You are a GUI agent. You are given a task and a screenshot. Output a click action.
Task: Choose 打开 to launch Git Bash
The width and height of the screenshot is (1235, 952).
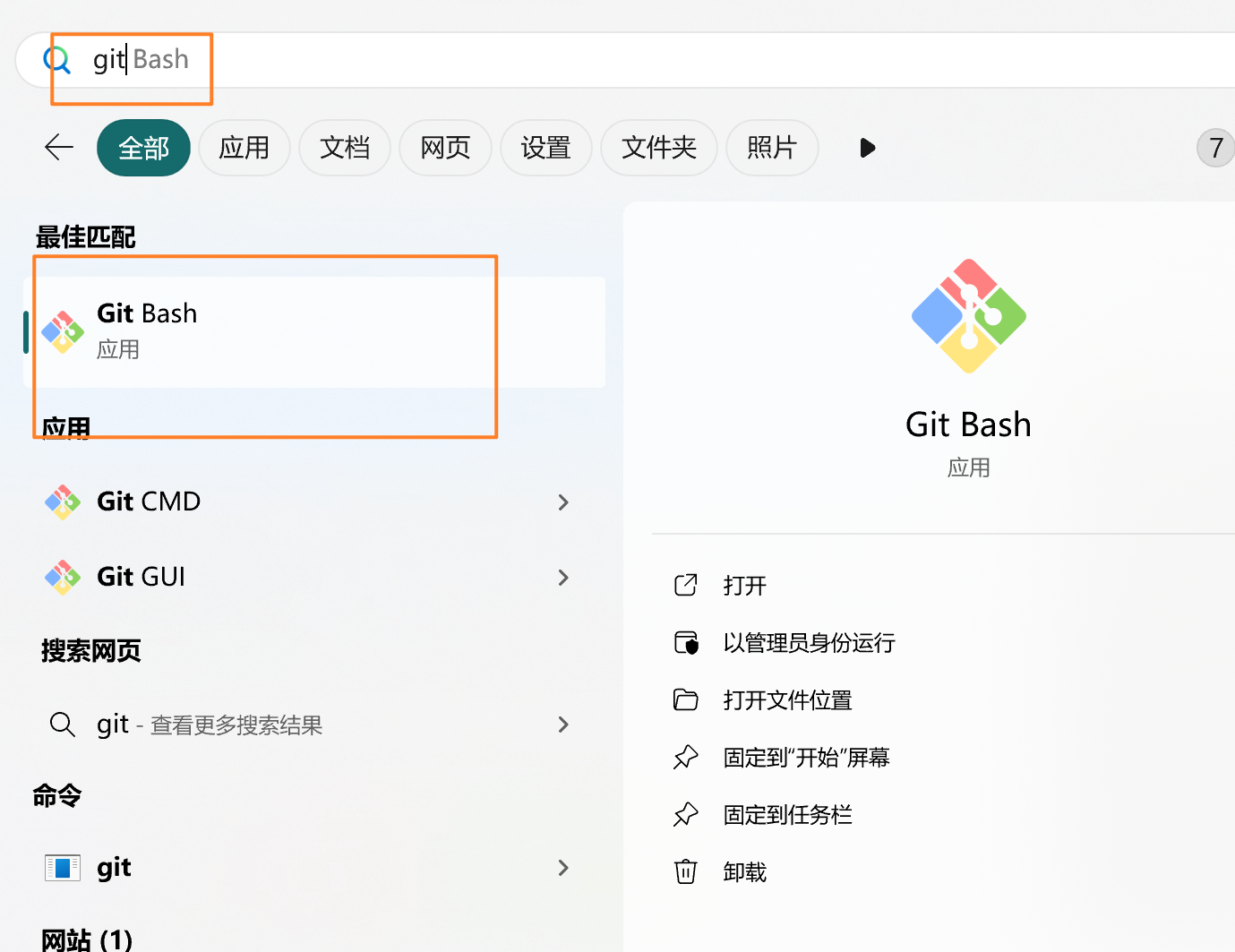pyautogui.click(x=744, y=586)
